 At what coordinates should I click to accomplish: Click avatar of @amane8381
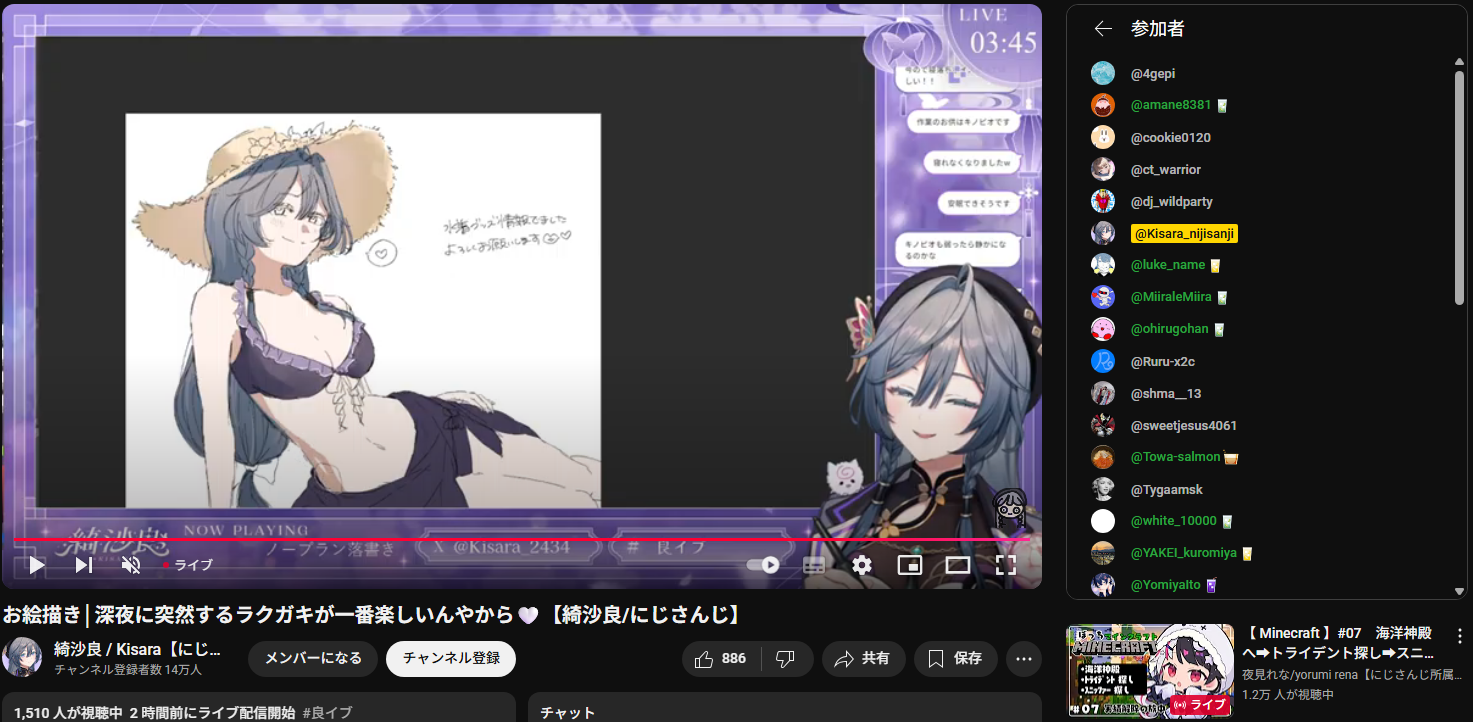pos(1103,105)
